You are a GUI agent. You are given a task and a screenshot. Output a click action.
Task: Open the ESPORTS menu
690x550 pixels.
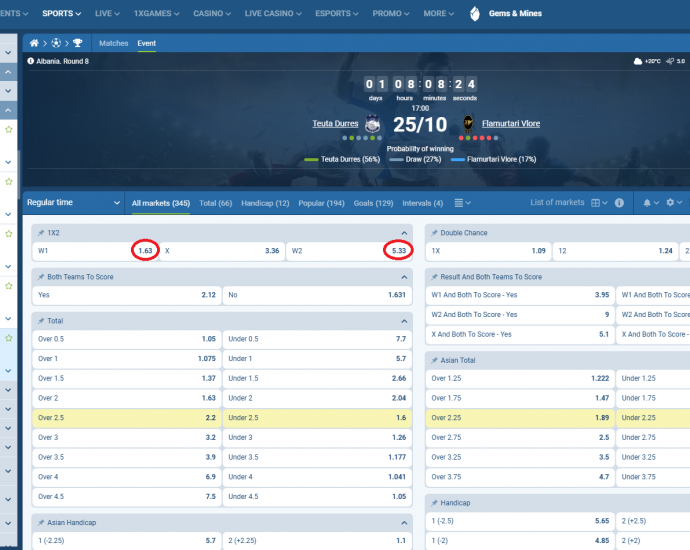coord(337,14)
